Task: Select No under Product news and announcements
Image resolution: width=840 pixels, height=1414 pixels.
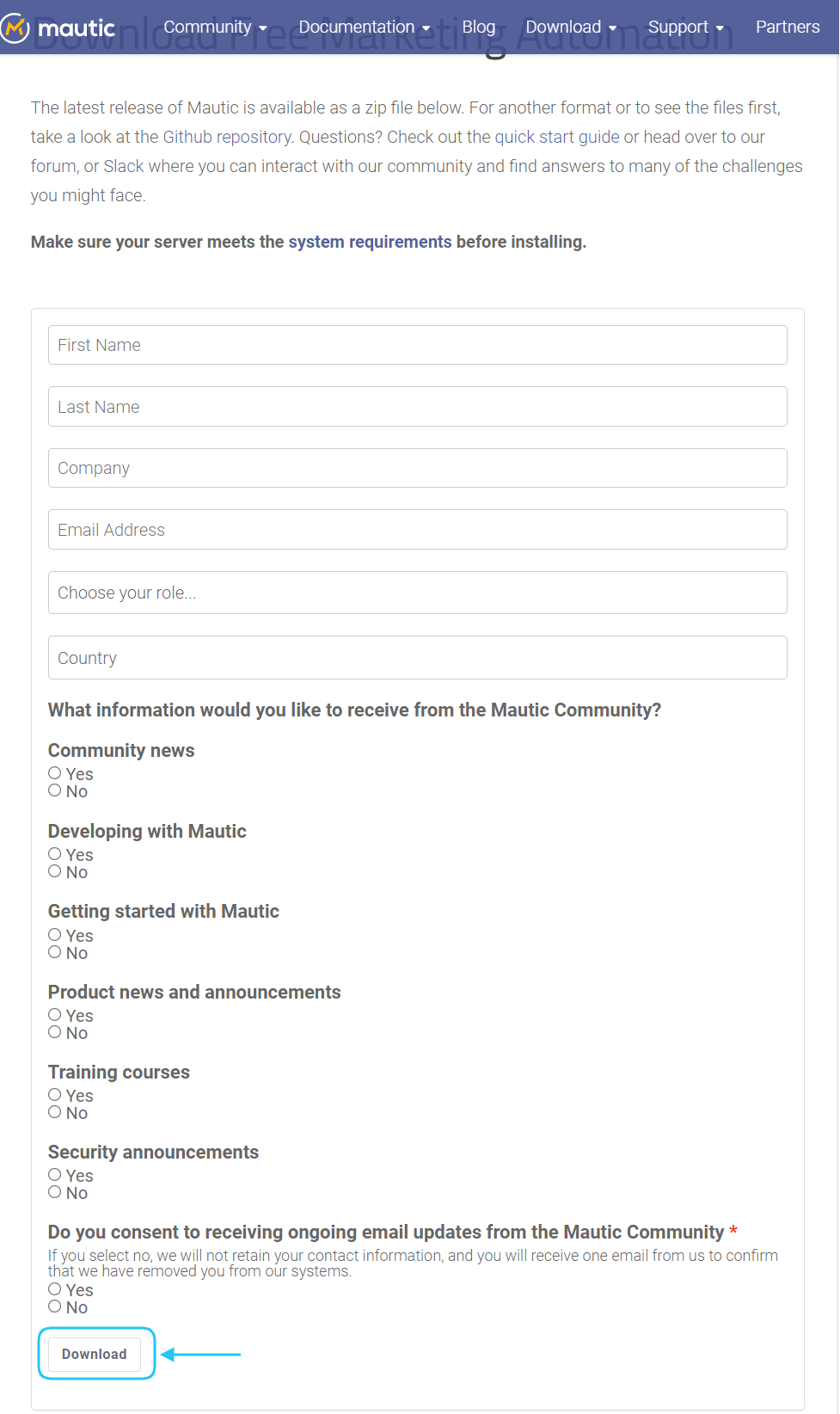Action: [54, 1030]
